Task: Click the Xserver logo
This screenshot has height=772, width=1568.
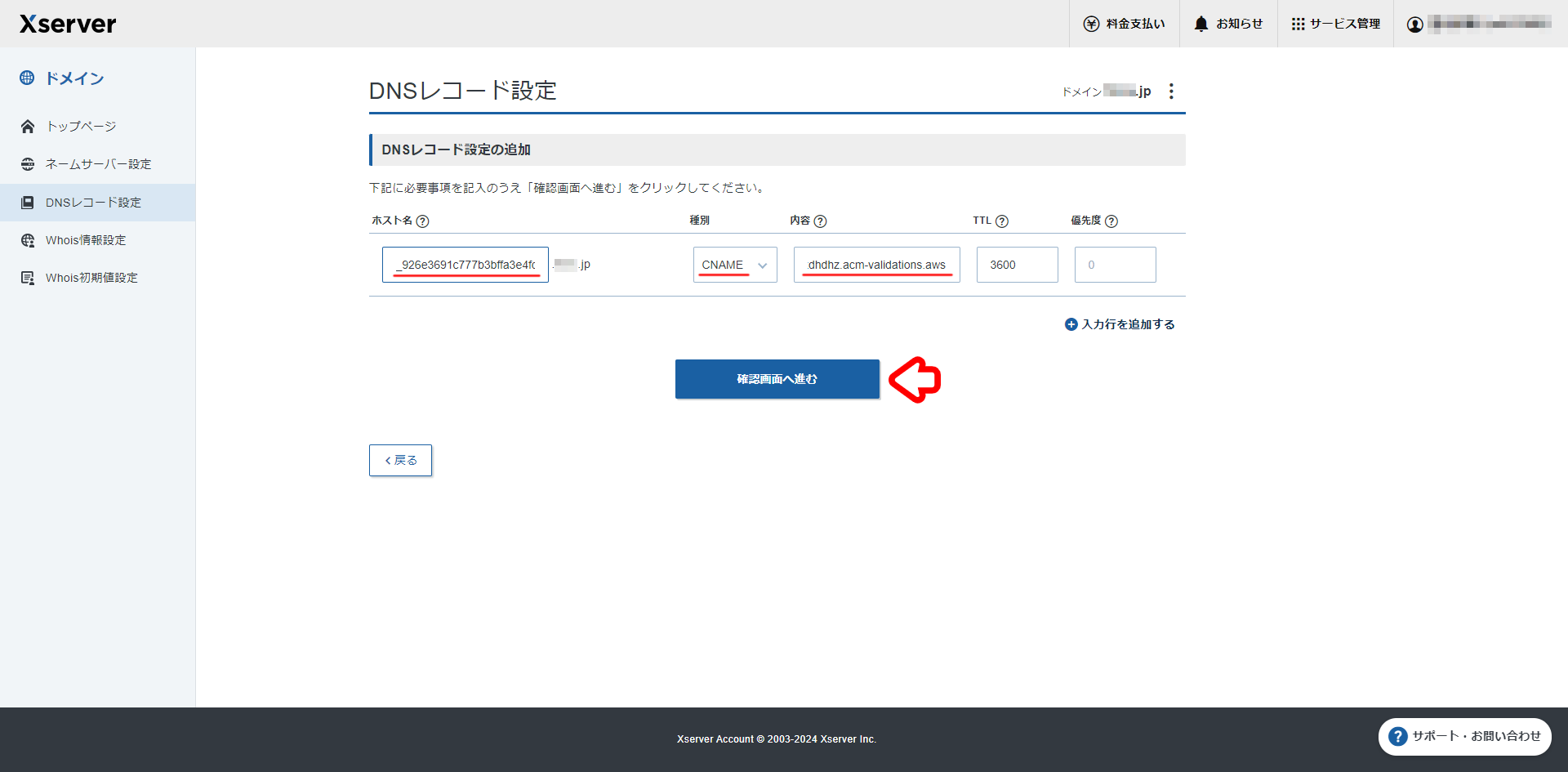Action: (x=68, y=24)
